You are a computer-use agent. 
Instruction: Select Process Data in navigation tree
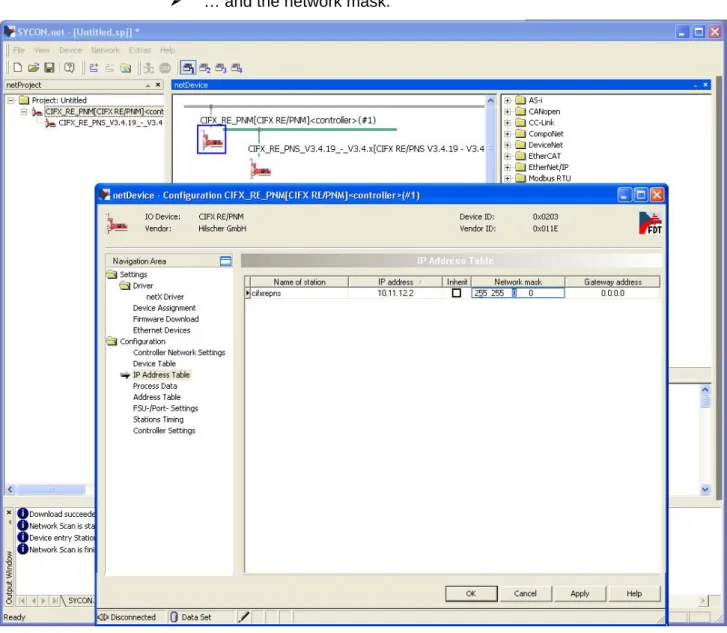155,386
